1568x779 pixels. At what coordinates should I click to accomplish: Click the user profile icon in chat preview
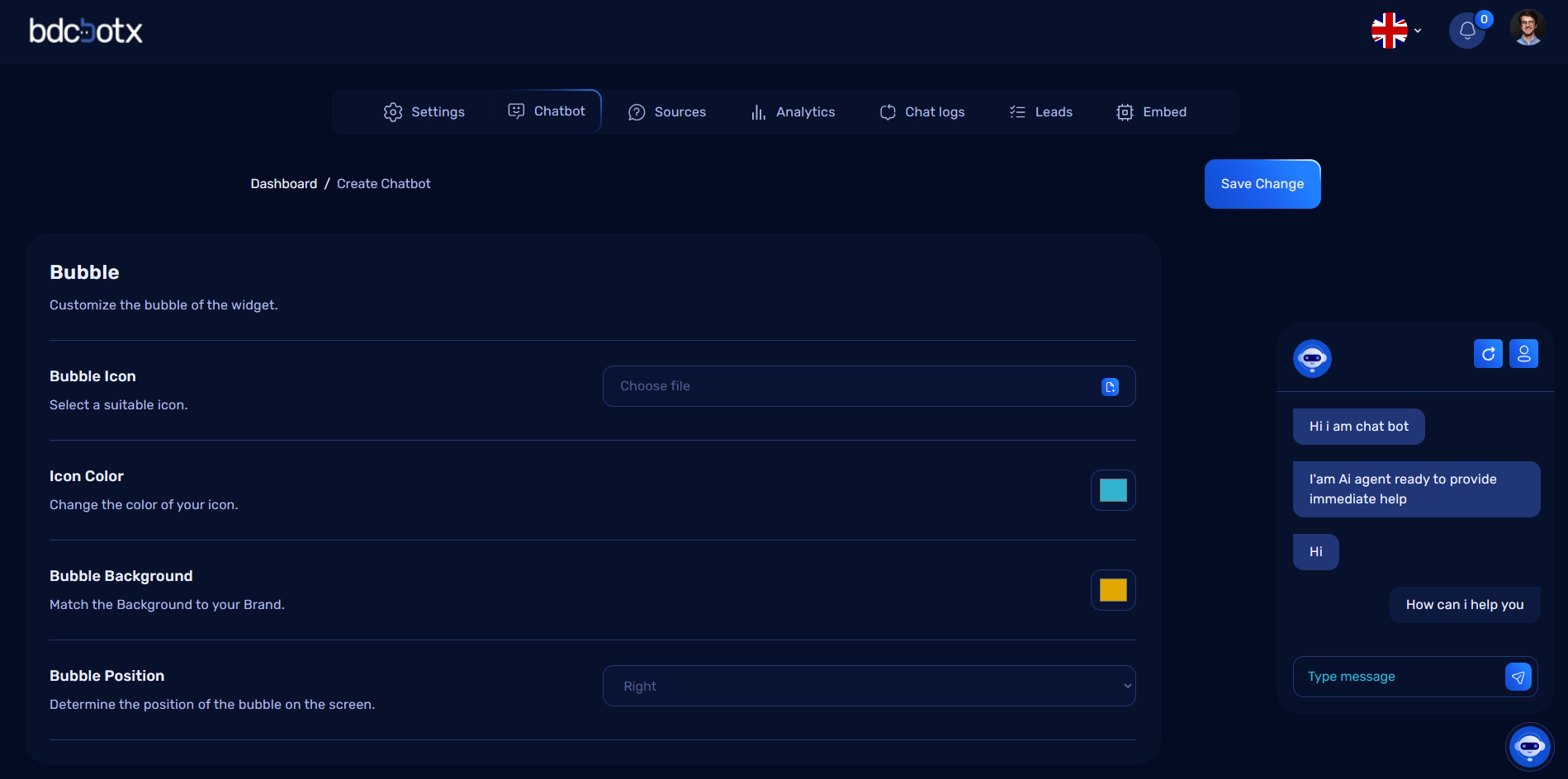point(1523,354)
